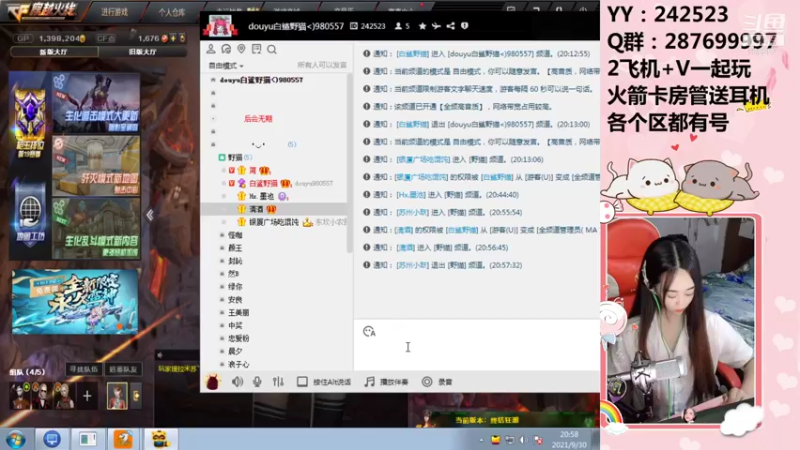Click the 招募队友 recruit button
The width and height of the screenshot is (800, 450).
click(x=123, y=369)
